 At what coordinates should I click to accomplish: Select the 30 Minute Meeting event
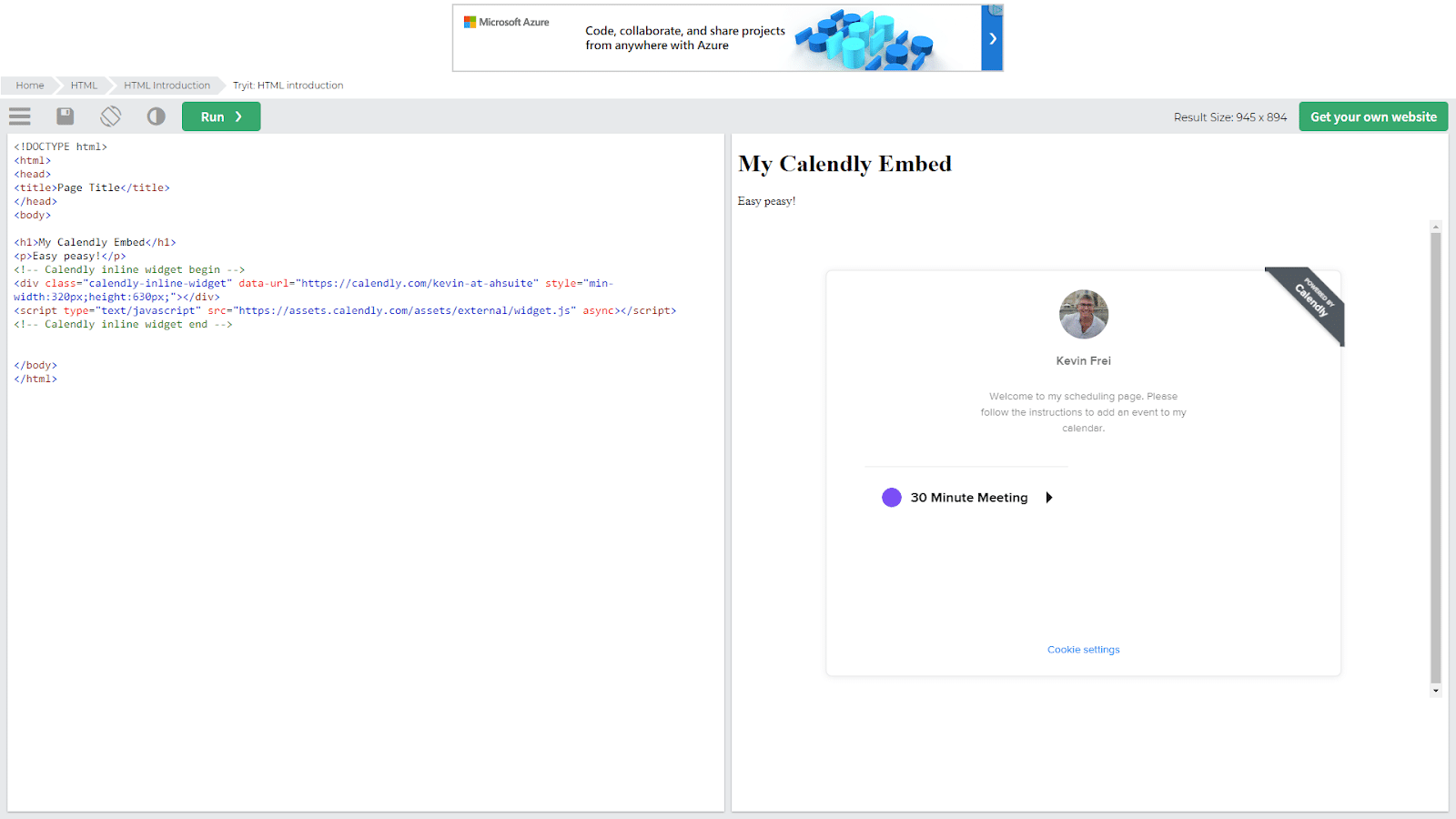(968, 498)
